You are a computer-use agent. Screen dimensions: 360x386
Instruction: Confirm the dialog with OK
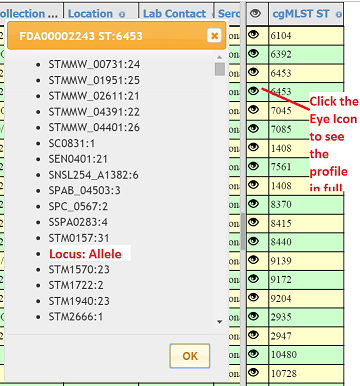coord(190,356)
